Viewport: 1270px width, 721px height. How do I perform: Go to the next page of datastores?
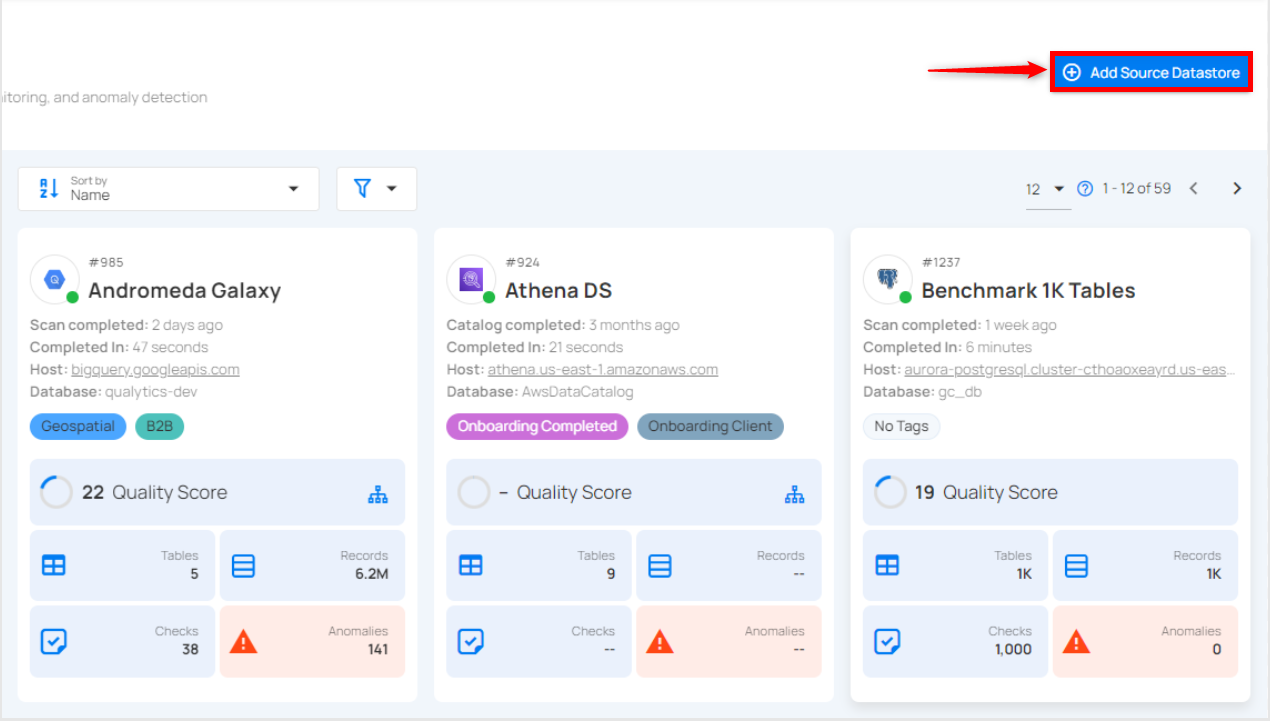coord(1237,188)
